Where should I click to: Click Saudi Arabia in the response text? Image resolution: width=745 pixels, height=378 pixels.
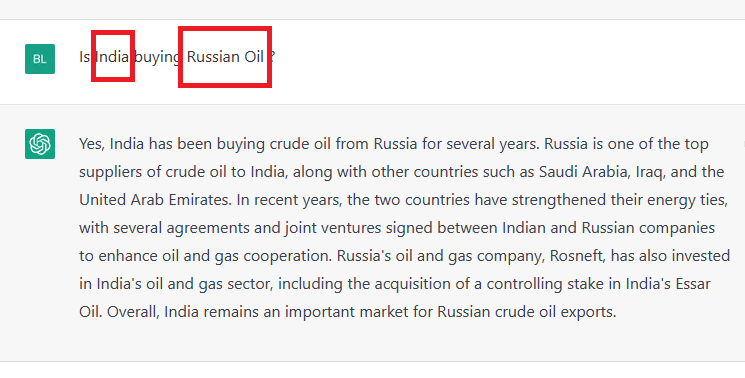(x=583, y=171)
